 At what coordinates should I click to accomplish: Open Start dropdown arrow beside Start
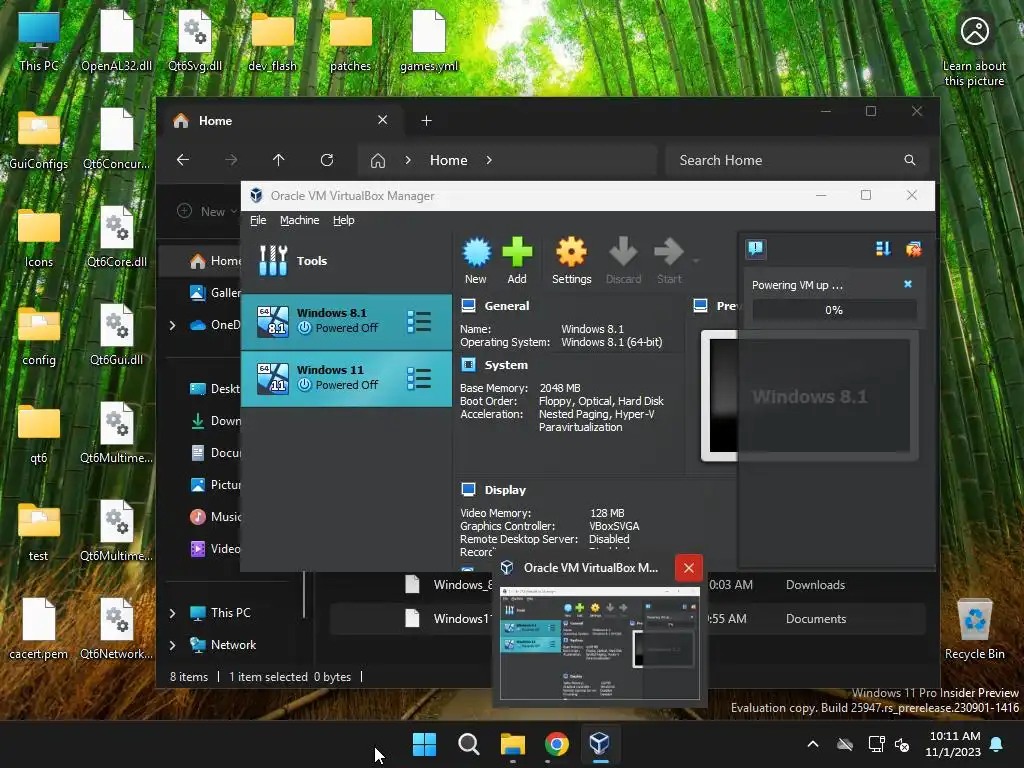696,261
